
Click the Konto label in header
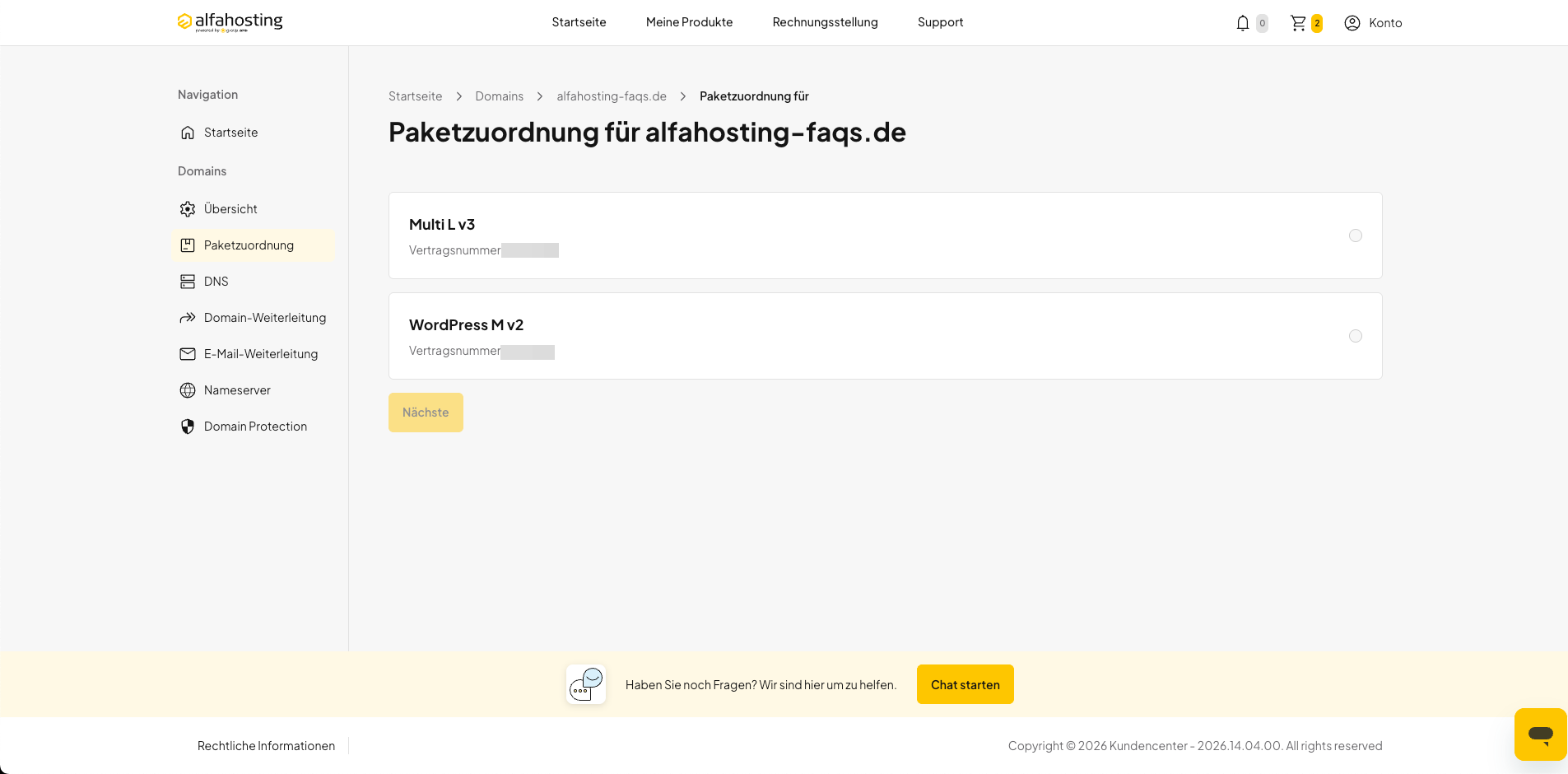(x=1385, y=23)
